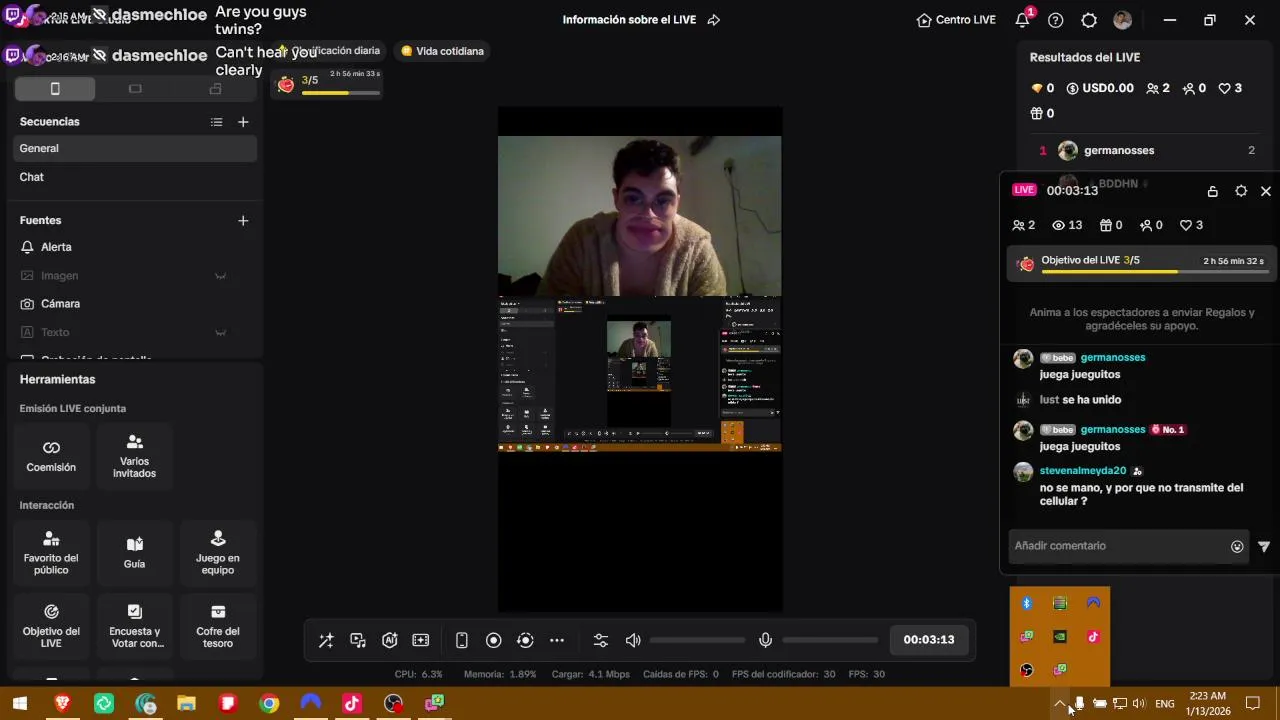Open Brave browser from taskbar
This screenshot has width=1280, height=720.
coord(62,704)
